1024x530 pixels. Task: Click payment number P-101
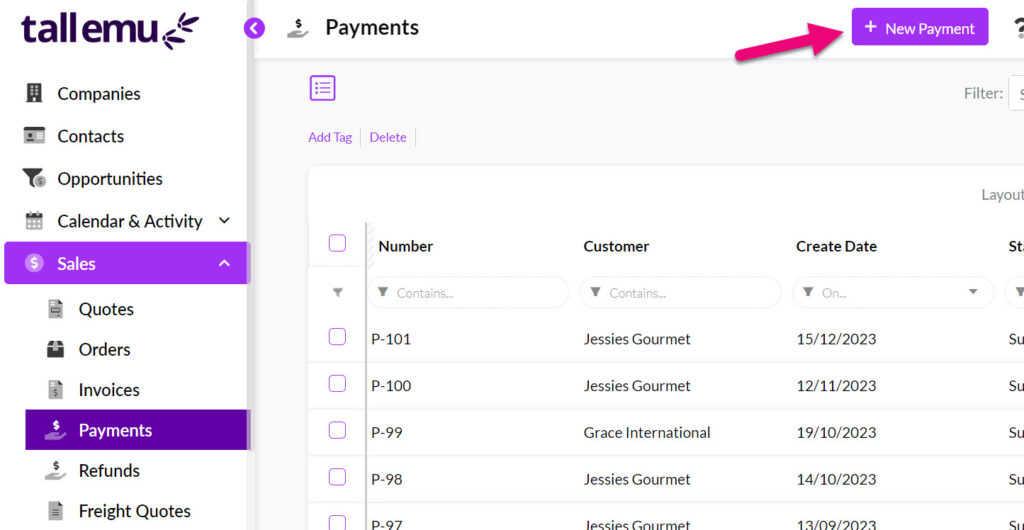391,339
